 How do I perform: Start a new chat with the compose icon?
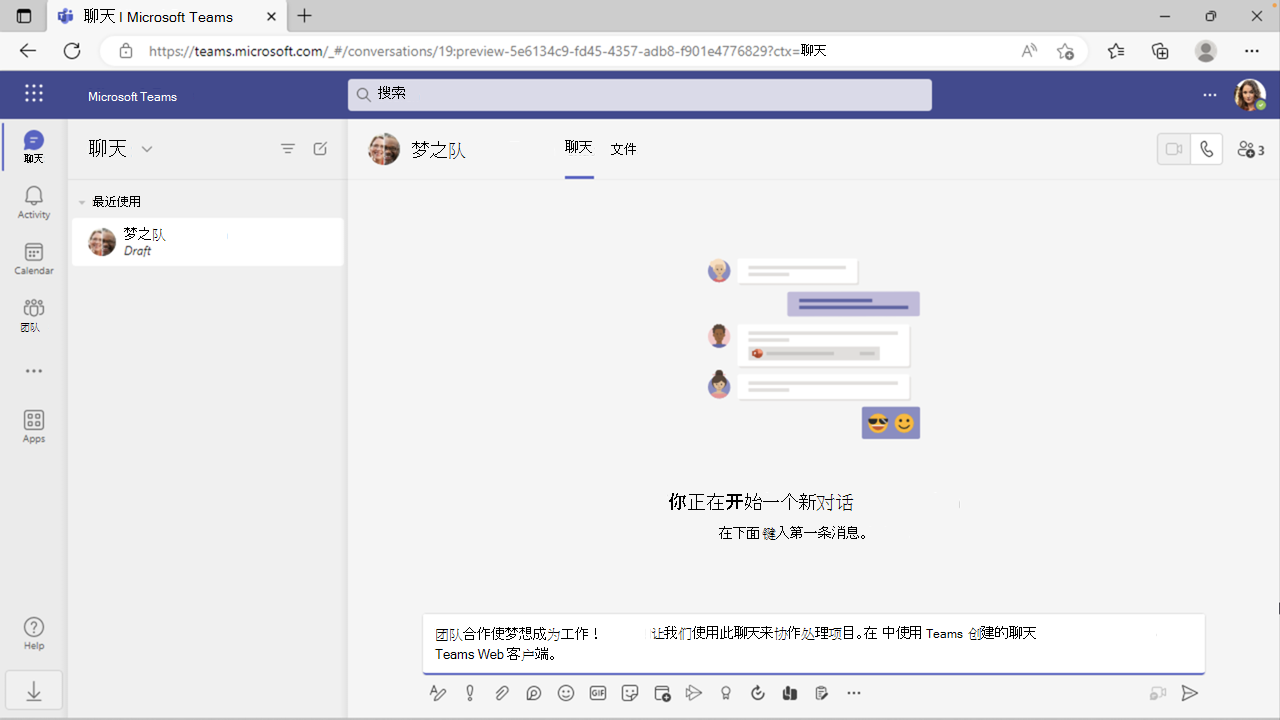coord(320,149)
